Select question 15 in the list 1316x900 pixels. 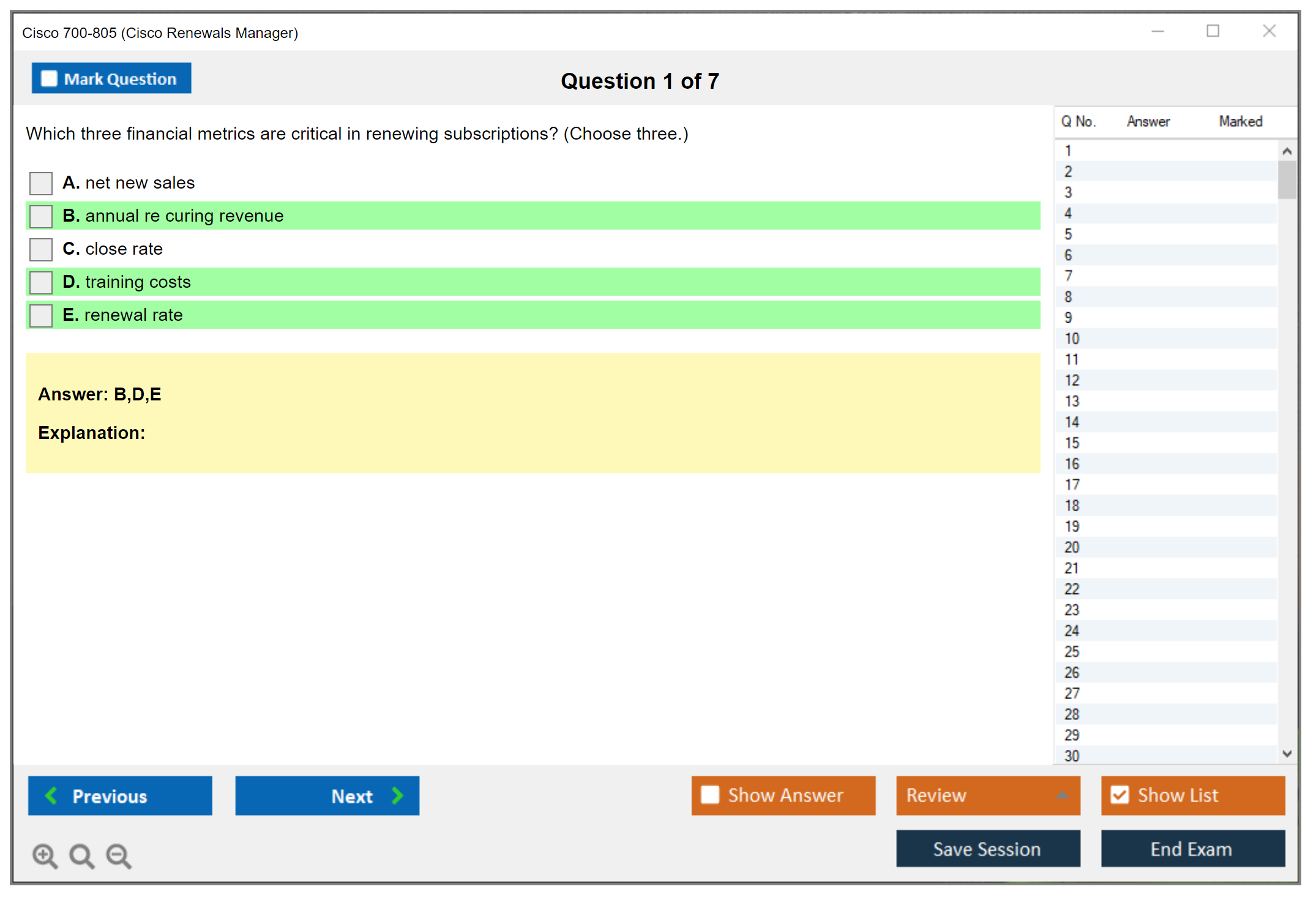(x=1072, y=443)
